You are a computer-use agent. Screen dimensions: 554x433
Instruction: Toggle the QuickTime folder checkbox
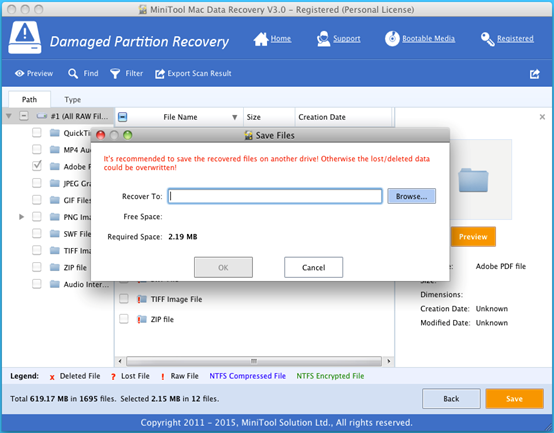point(37,132)
